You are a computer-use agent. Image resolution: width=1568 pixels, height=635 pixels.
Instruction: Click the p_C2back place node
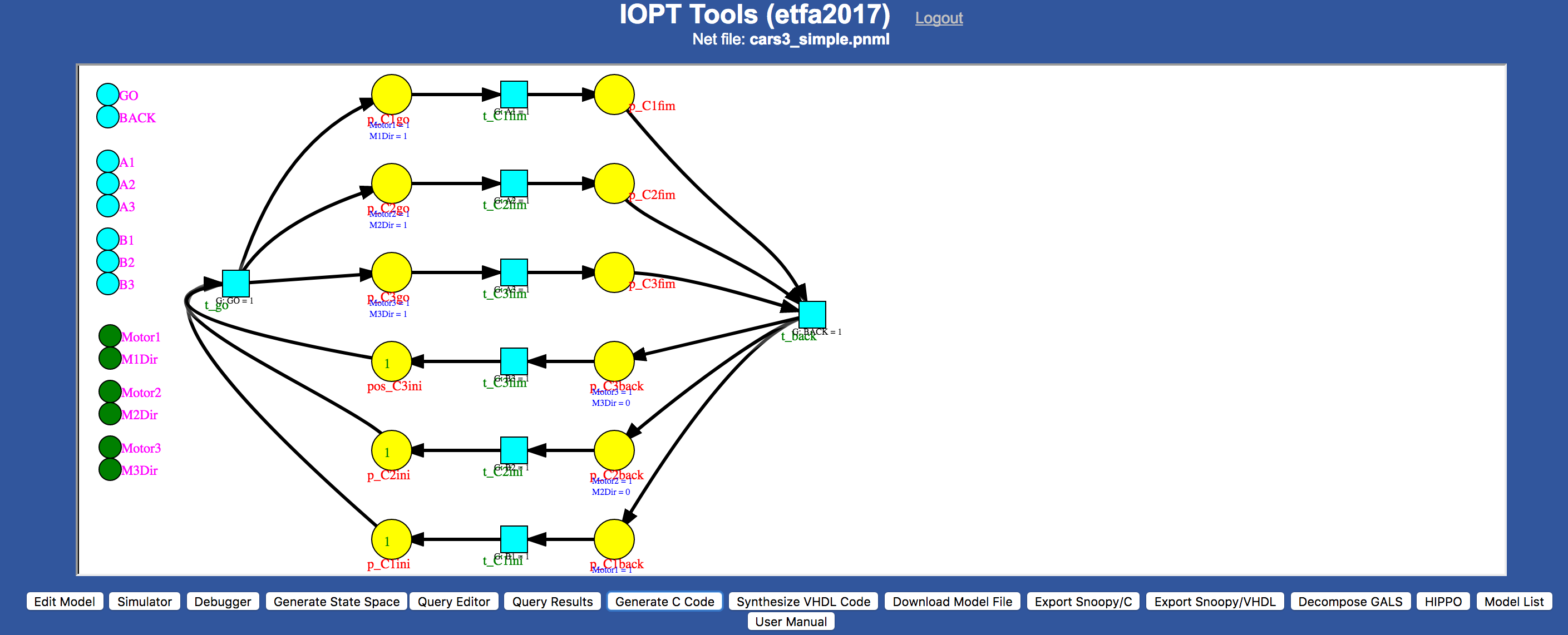(x=614, y=450)
